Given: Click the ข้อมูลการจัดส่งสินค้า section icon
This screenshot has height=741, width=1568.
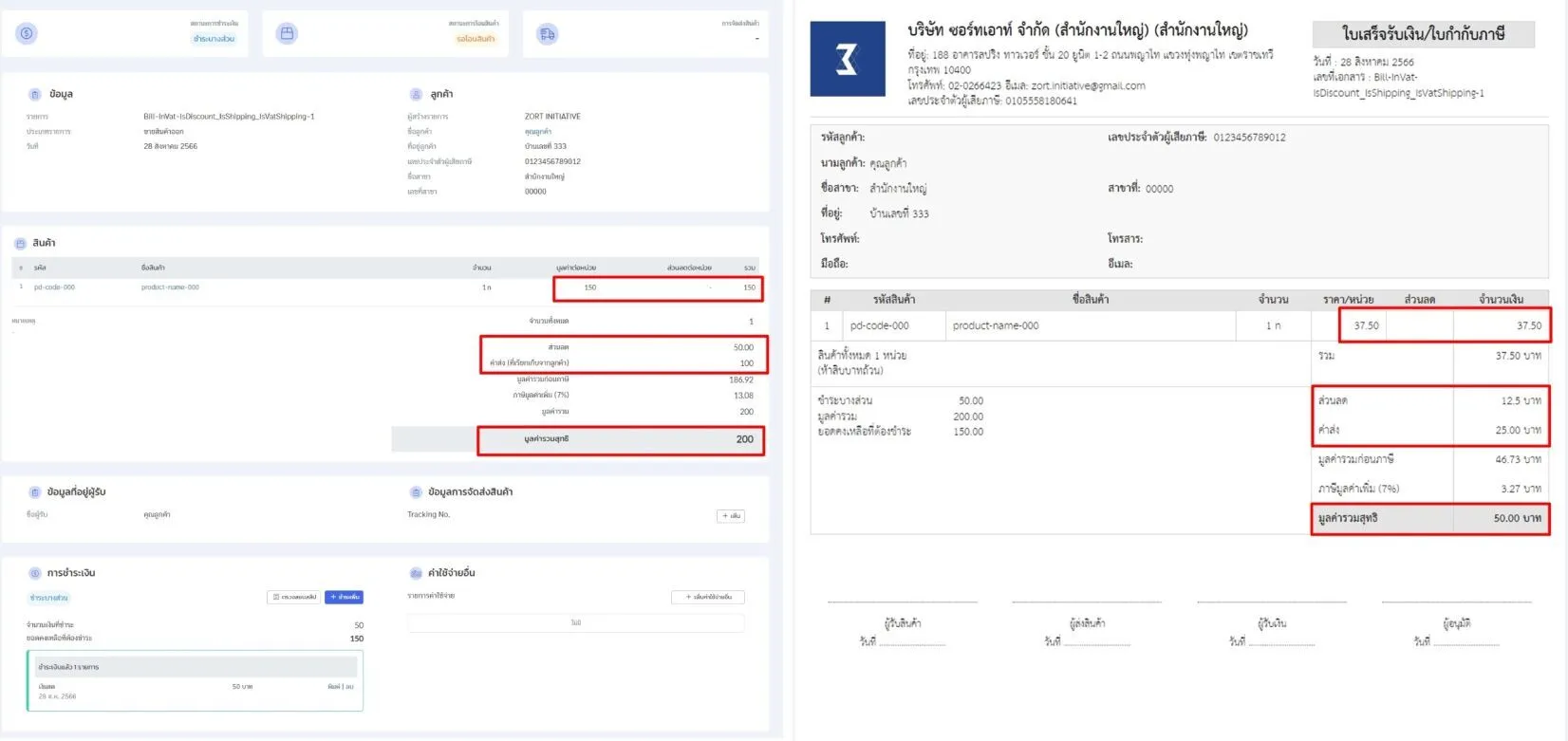Looking at the screenshot, I should coord(416,492).
